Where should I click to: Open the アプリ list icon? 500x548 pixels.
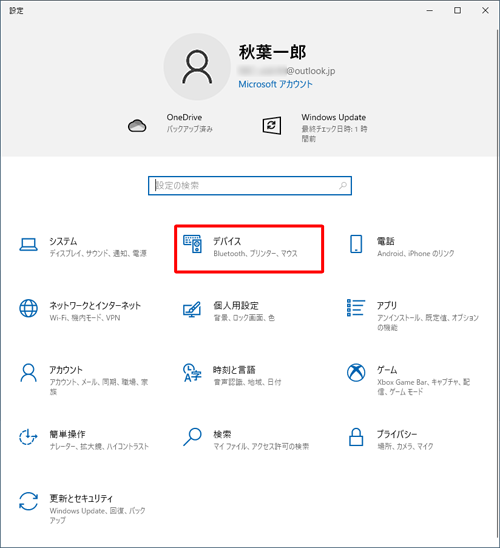[356, 308]
